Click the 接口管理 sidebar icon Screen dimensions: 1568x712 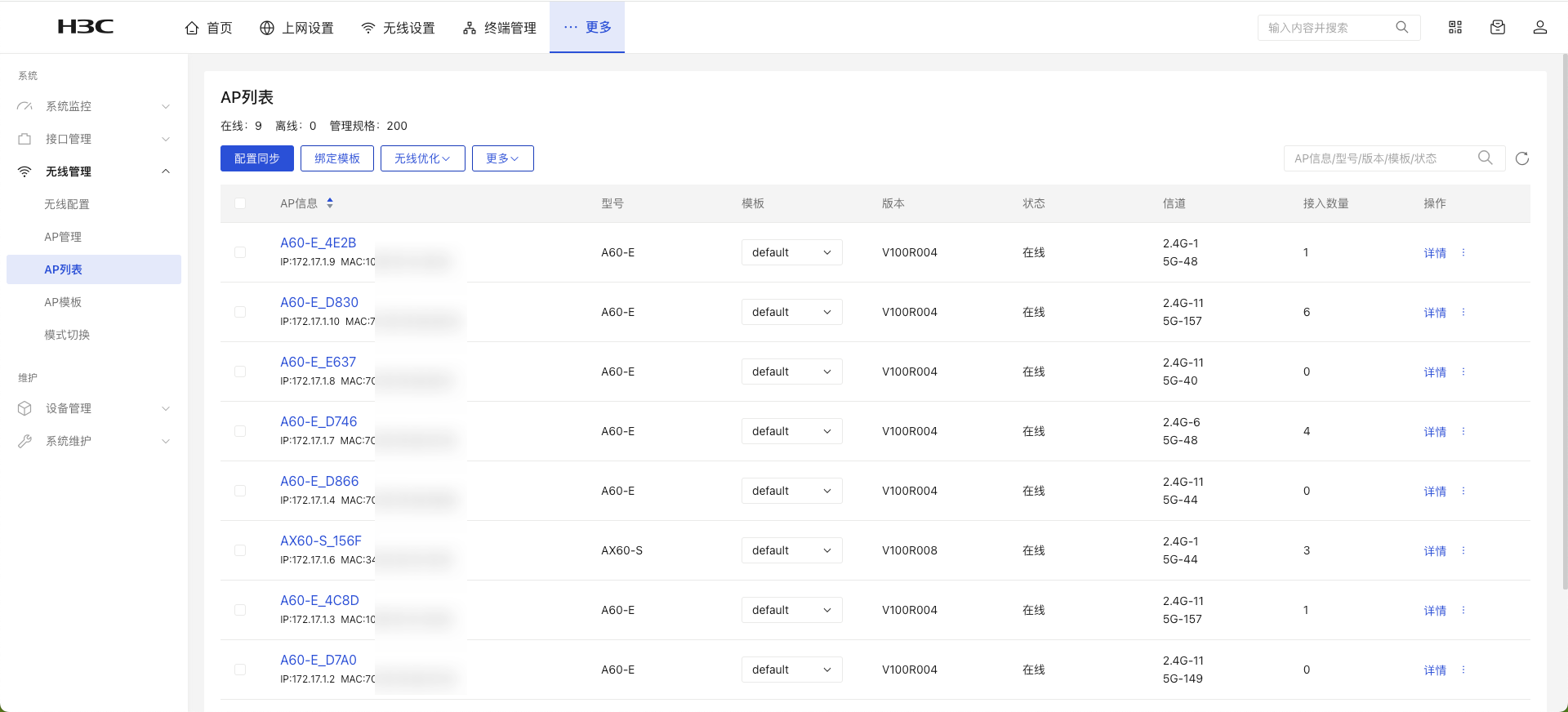[24, 139]
